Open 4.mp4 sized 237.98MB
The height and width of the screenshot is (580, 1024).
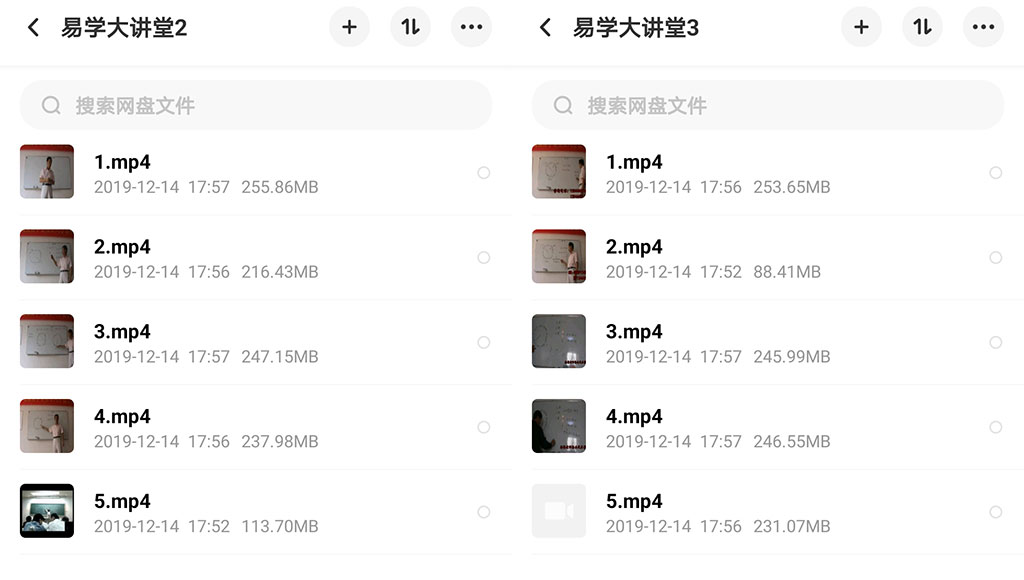tap(256, 427)
